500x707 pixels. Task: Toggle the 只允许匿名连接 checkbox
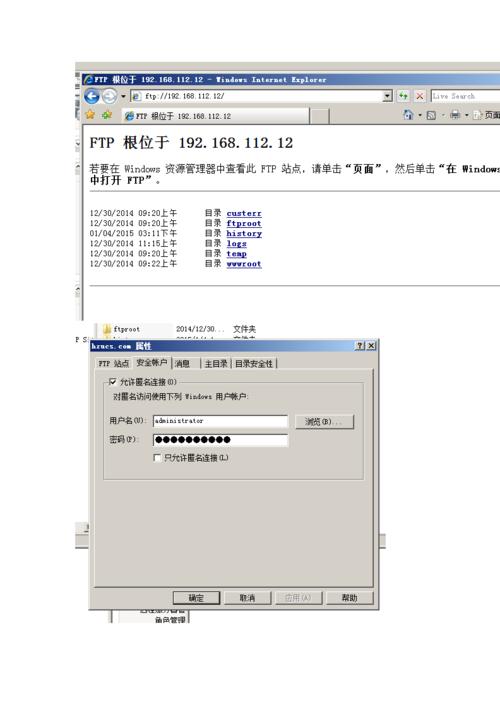(157, 458)
